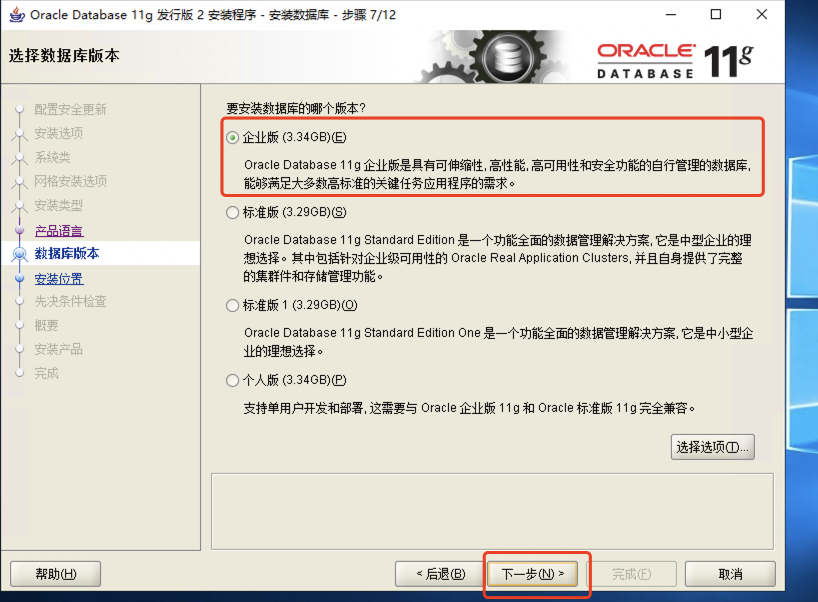The height and width of the screenshot is (602, 818).
Task: Click the 数据库版本 step marker icon
Action: [x=19, y=255]
